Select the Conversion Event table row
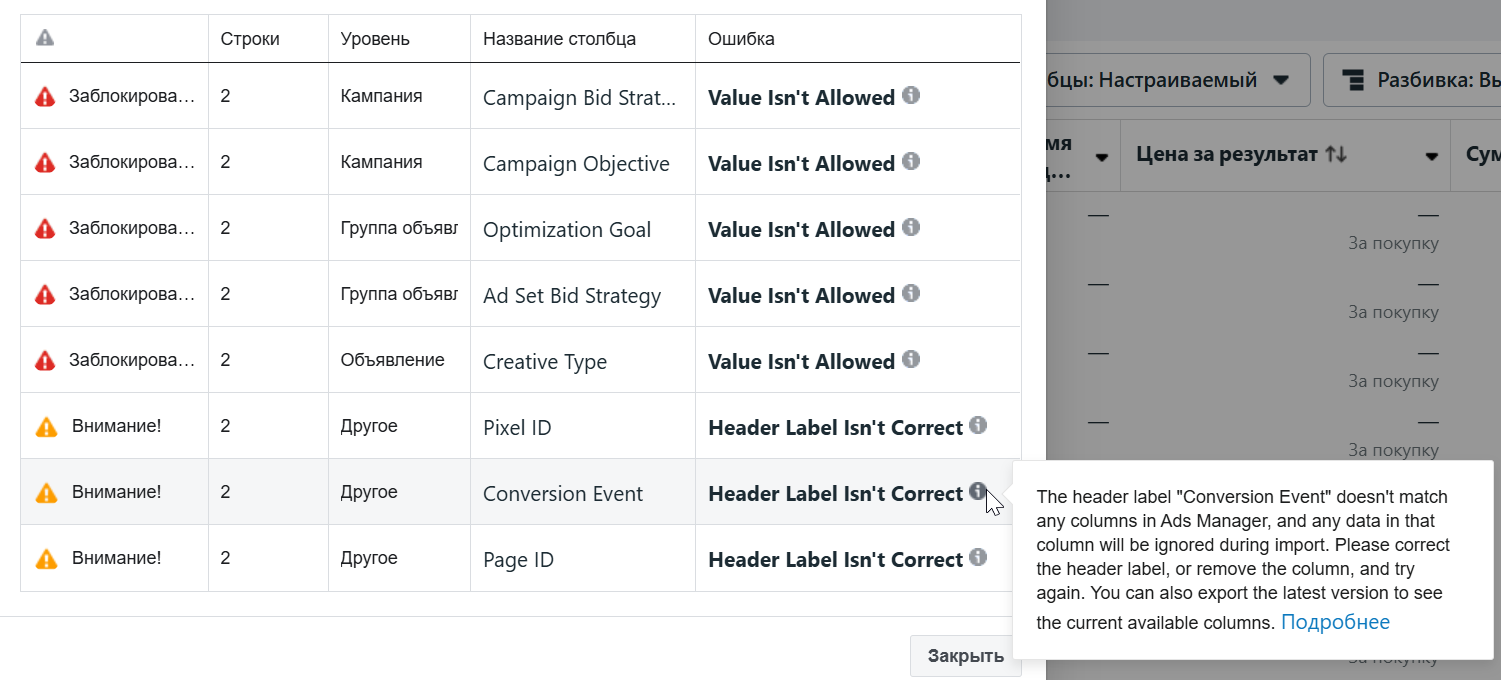Image resolution: width=1501 pixels, height=680 pixels. pos(520,492)
